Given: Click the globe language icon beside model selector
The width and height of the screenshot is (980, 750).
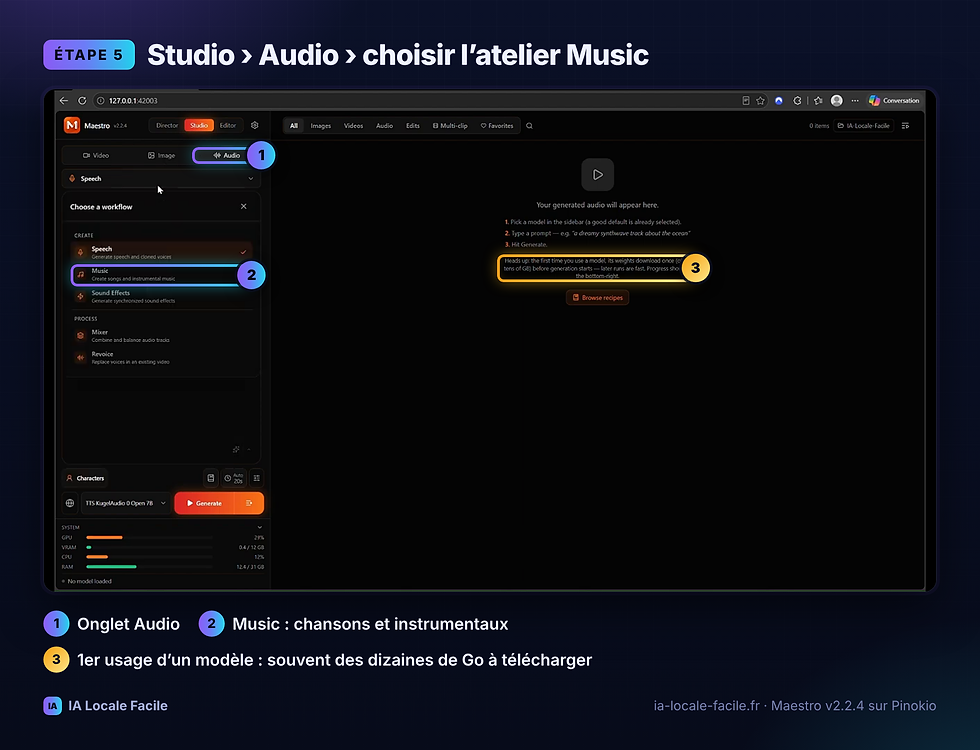Looking at the screenshot, I should 70,503.
